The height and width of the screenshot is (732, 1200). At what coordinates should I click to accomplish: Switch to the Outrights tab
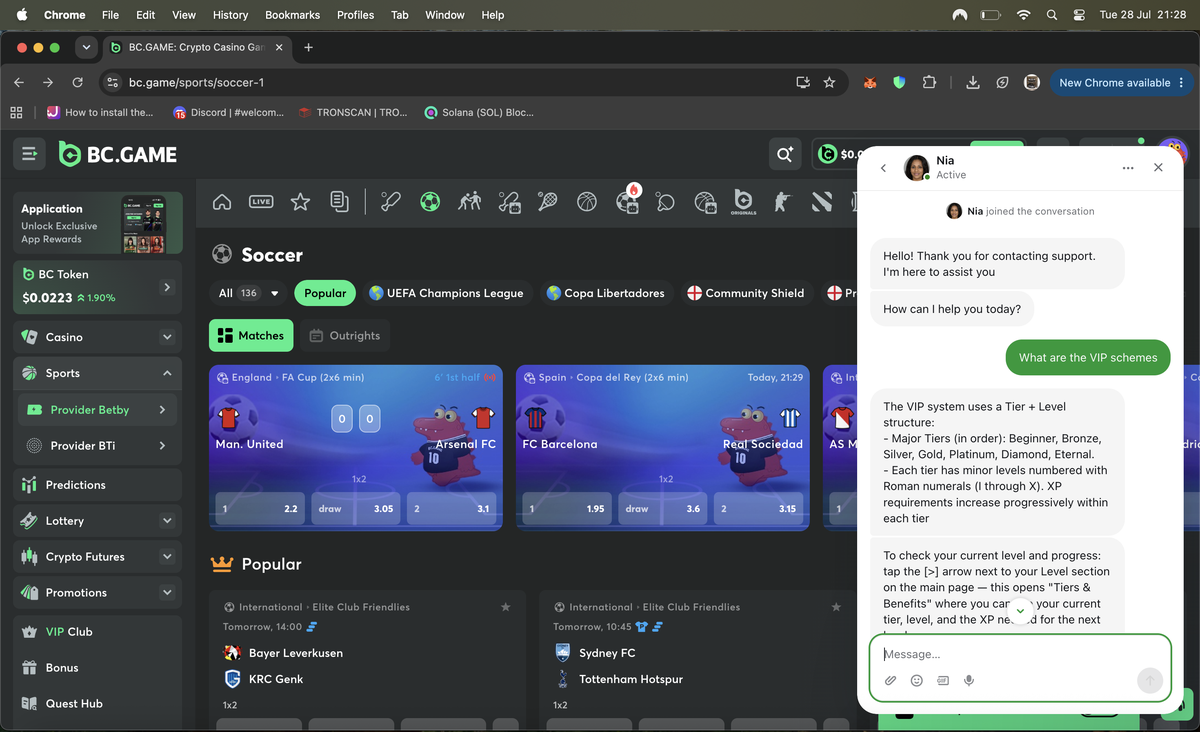344,336
